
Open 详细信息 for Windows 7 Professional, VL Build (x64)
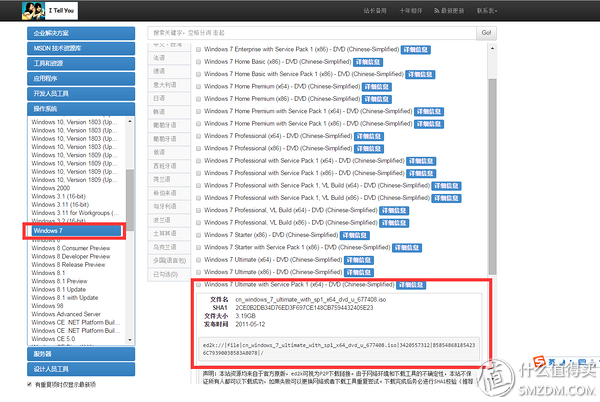(x=394, y=210)
